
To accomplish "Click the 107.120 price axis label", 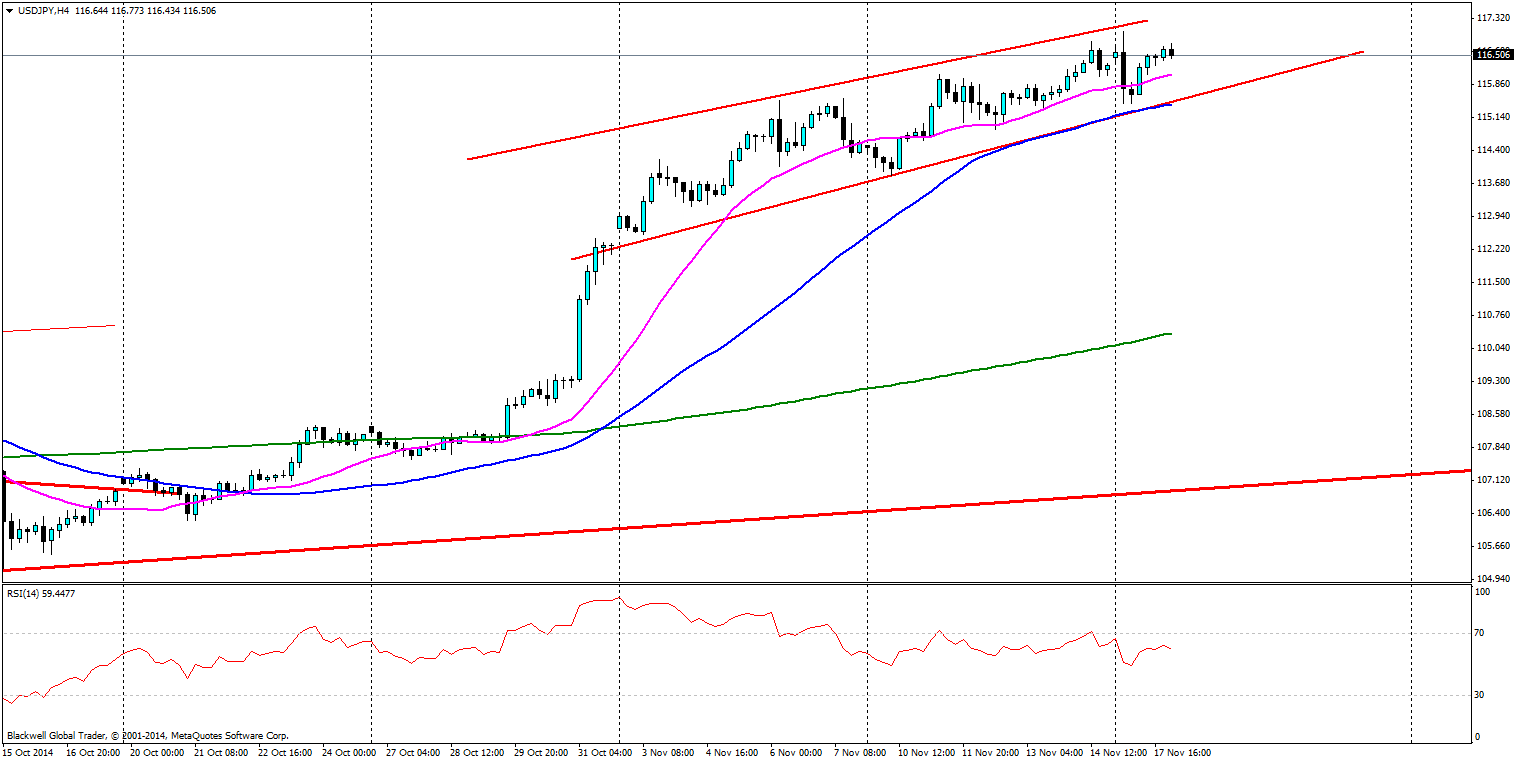I will (1493, 480).
